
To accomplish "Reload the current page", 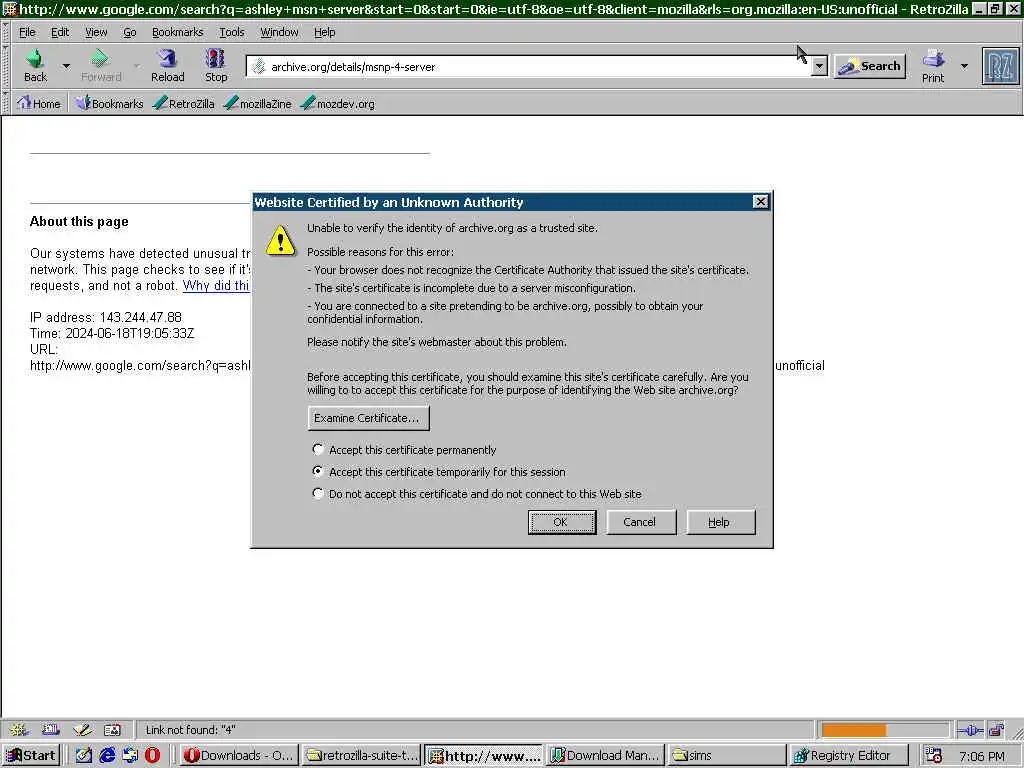I will coord(168,65).
